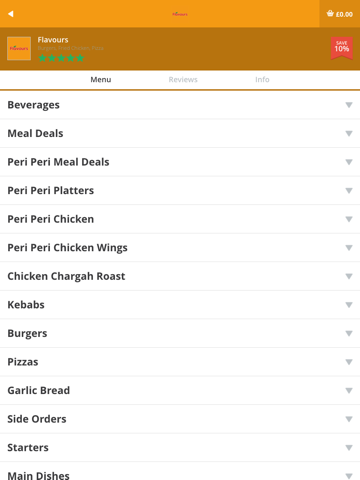Expand the Pizzas dropdown arrow
The image size is (360, 480).
349,362
